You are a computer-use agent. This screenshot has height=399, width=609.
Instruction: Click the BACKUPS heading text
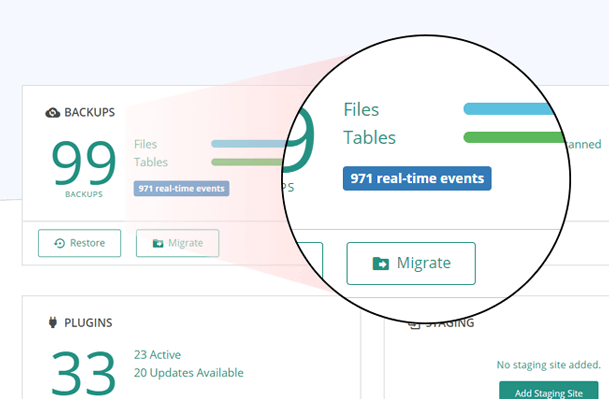click(x=90, y=113)
